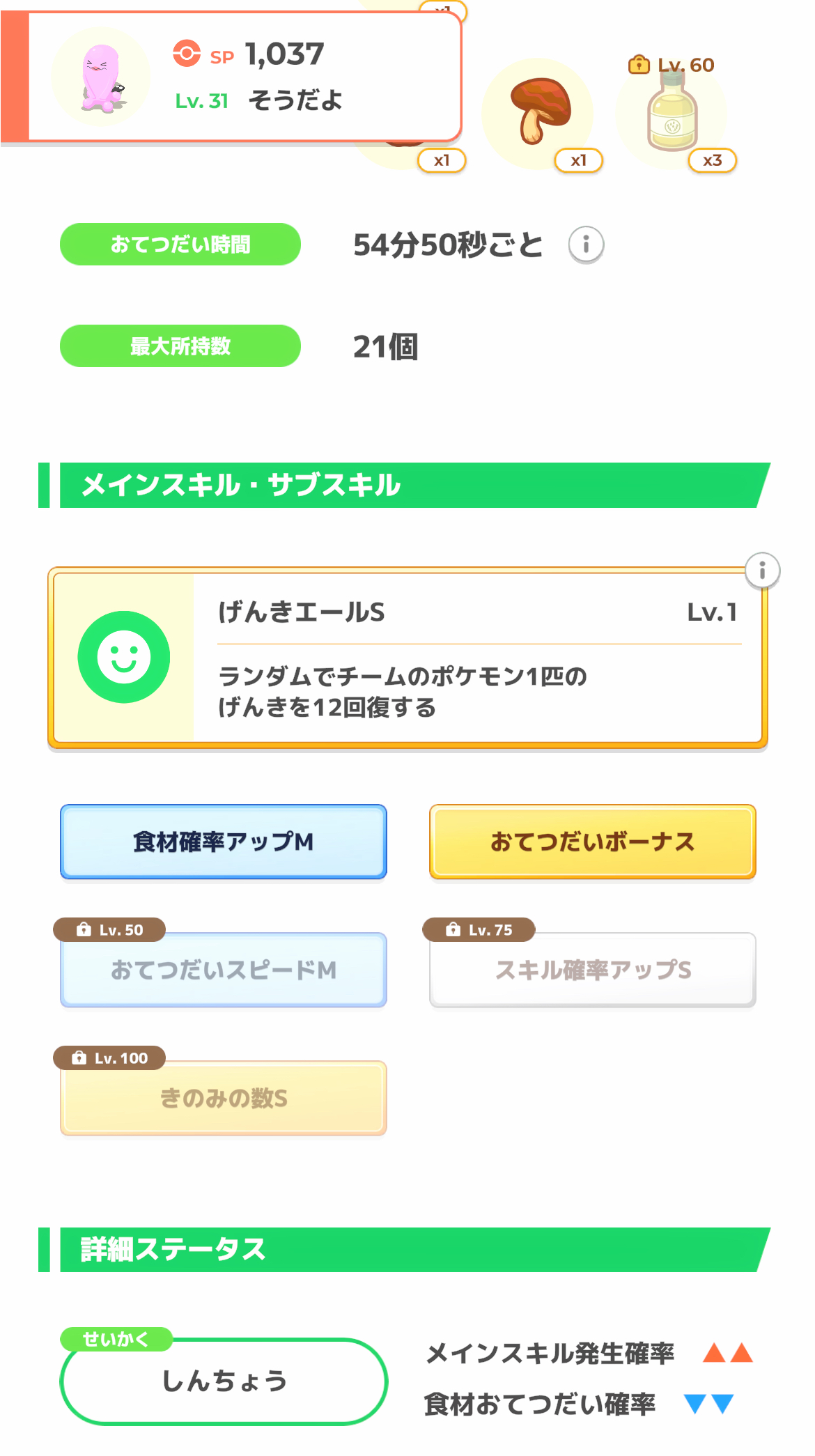The height and width of the screenshot is (1456, 815).
Task: Tap the Poké Ball SP icon
Action: (187, 54)
